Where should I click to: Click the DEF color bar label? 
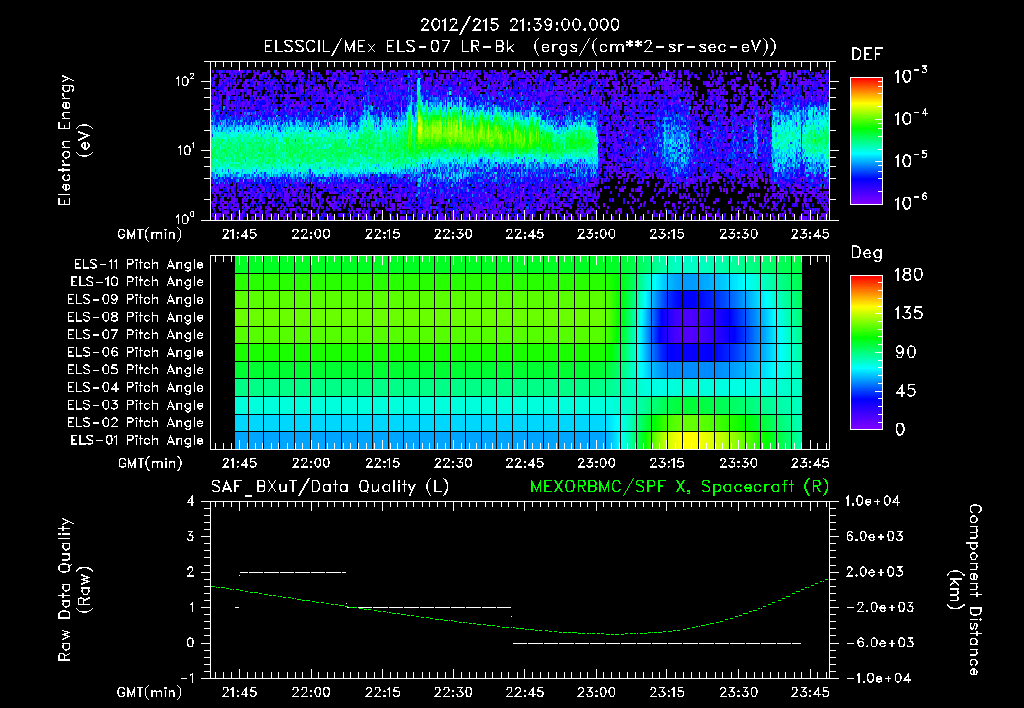[x=867, y=54]
